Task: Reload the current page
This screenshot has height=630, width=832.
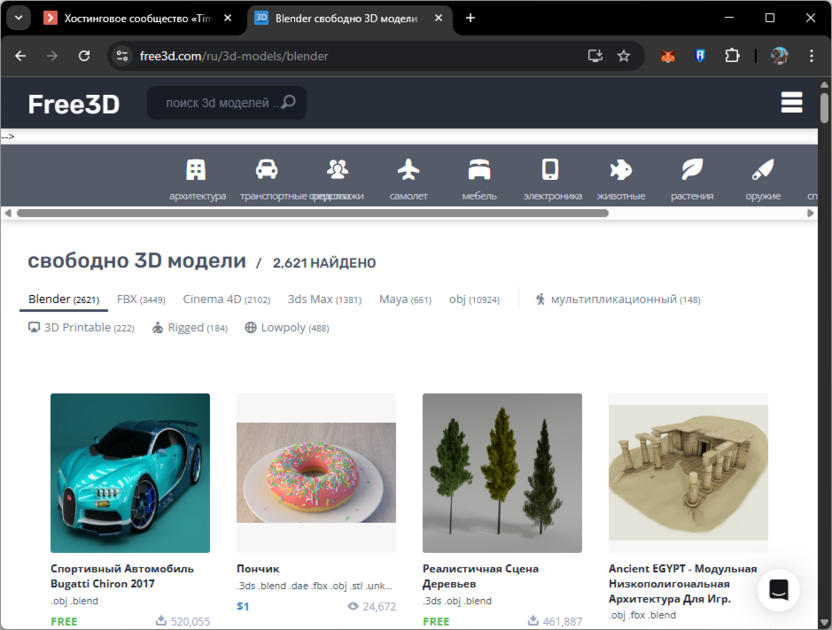Action: (x=84, y=56)
